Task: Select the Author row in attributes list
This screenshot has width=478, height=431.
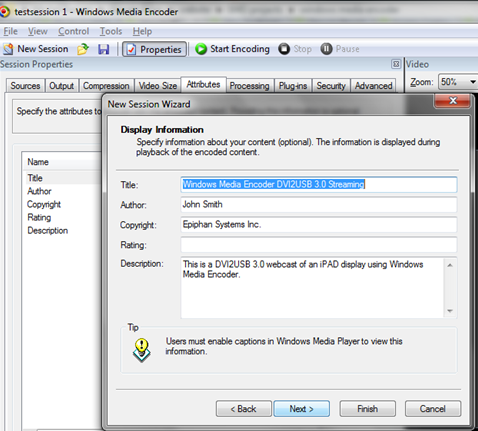Action: 62,191
